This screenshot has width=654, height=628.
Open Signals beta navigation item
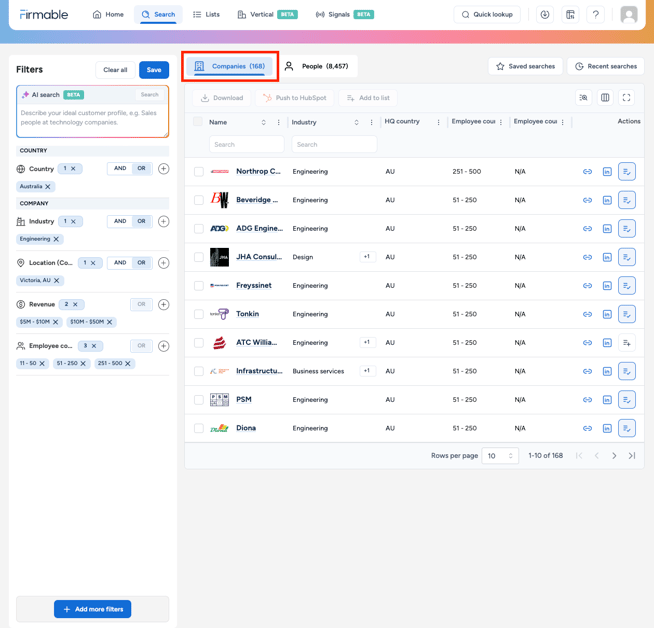345,15
